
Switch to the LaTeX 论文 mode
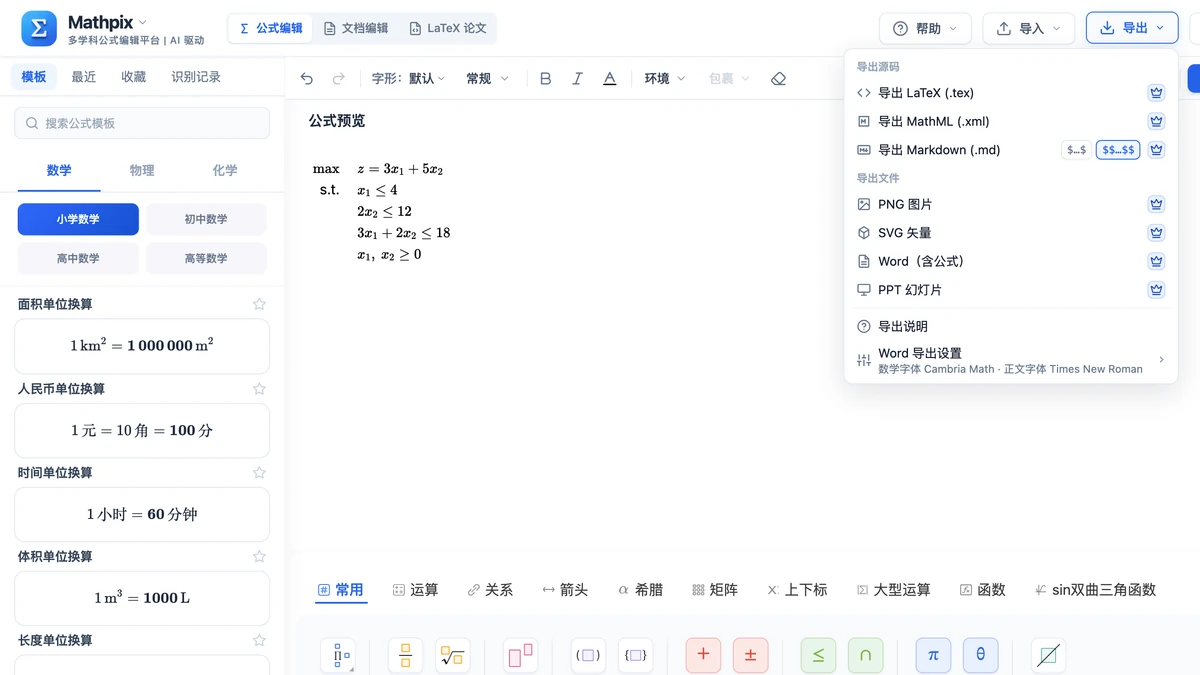[x=447, y=28]
